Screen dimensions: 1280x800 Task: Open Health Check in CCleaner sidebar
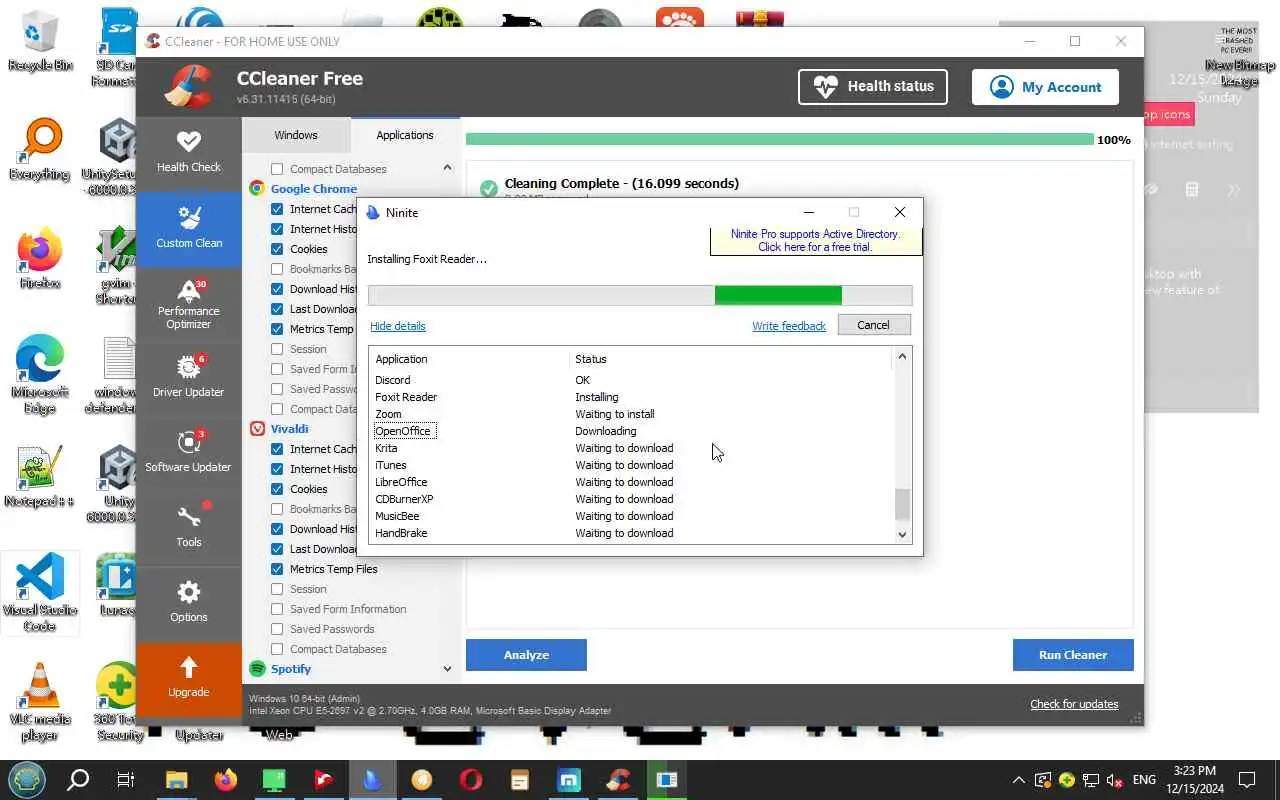[189, 152]
